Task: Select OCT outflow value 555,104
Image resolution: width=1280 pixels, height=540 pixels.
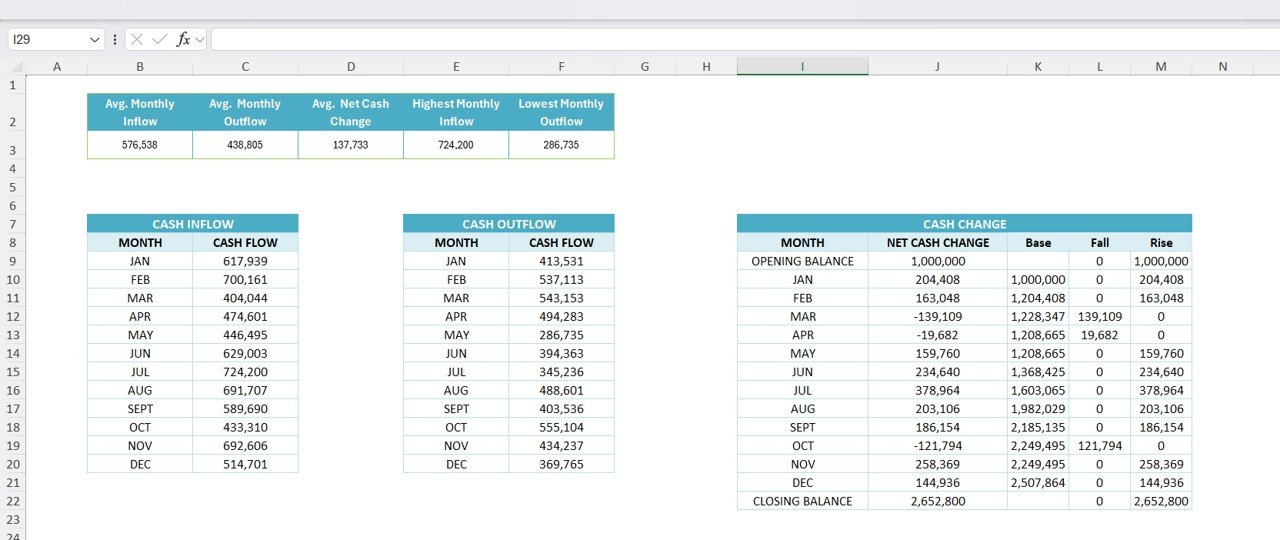Action: click(561, 427)
